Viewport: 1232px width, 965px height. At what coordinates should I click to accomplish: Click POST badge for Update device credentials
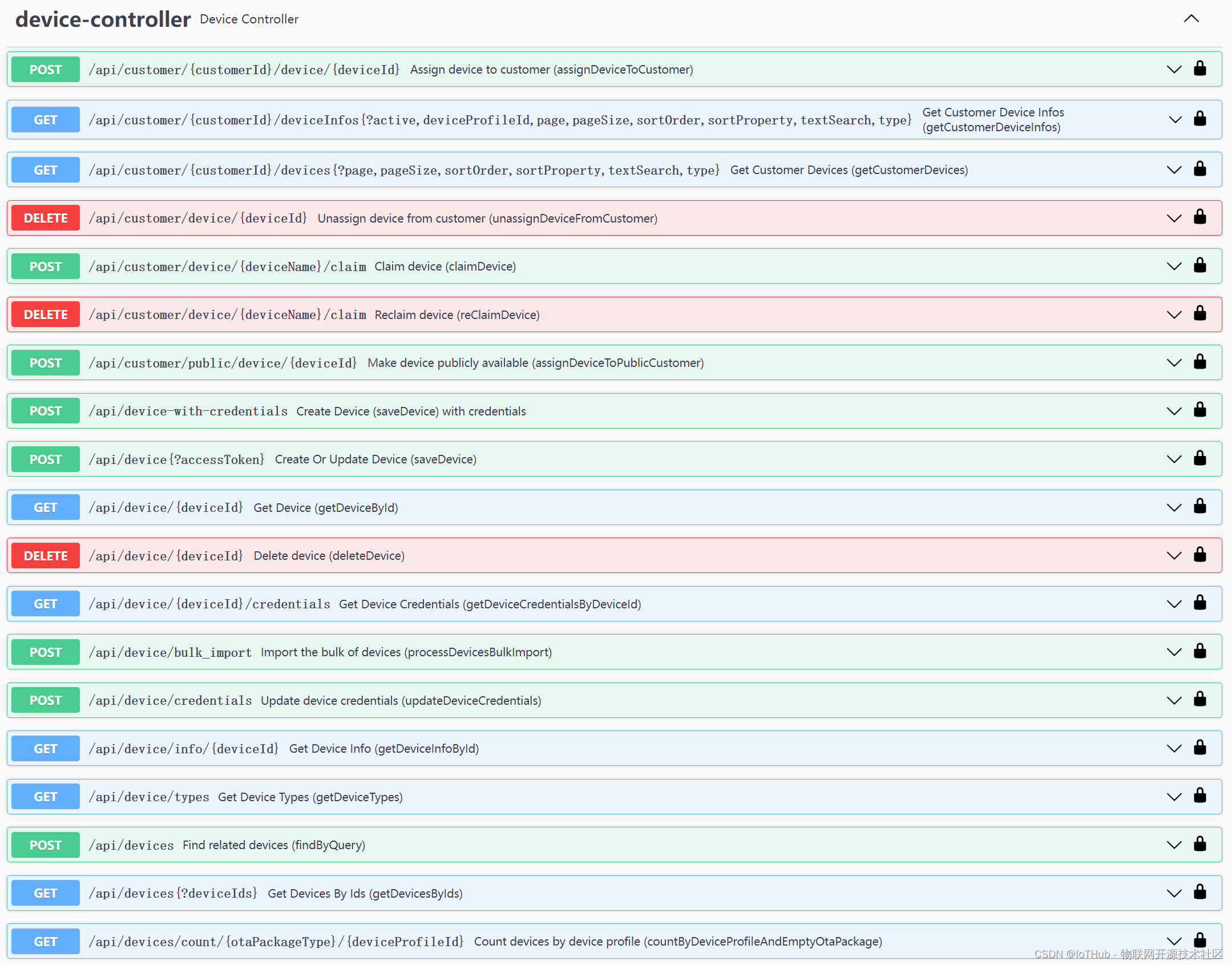point(46,700)
